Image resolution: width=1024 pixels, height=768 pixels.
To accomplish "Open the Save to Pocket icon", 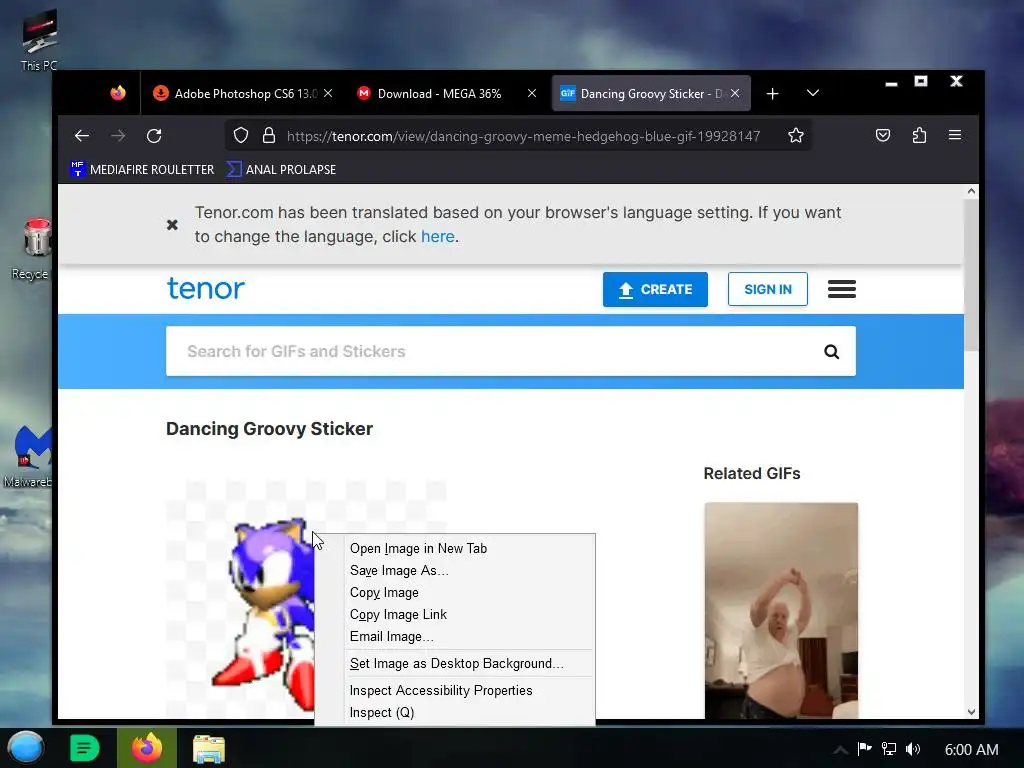I will click(883, 136).
